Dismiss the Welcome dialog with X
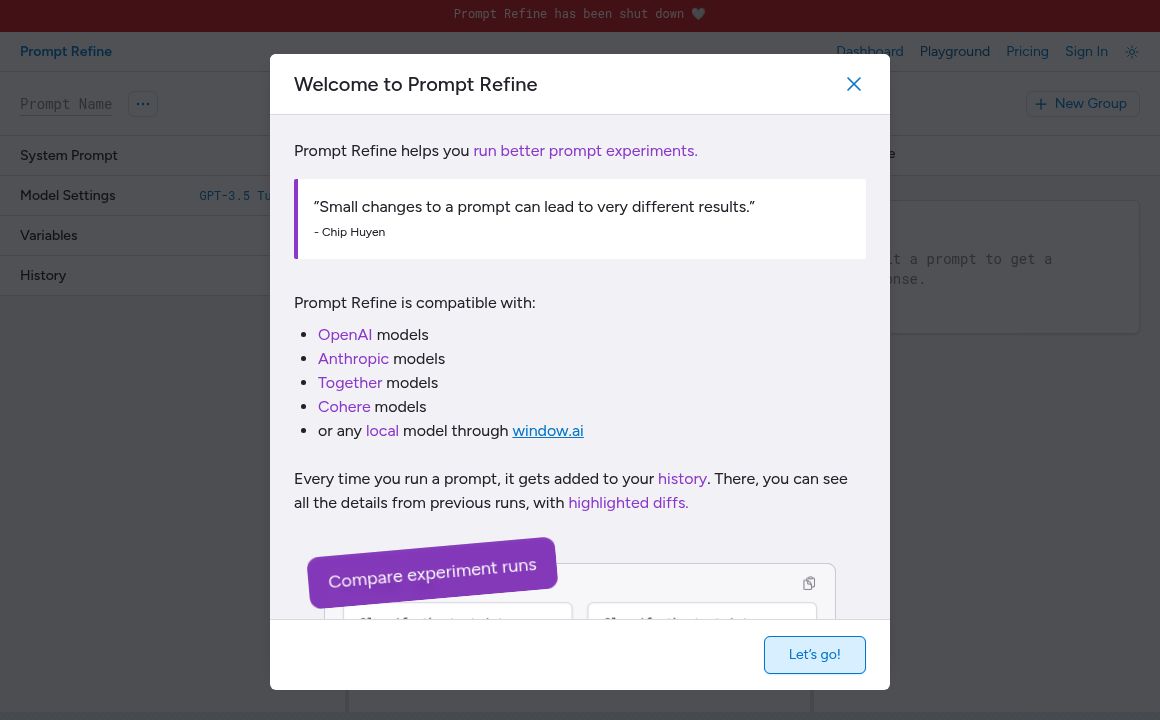The width and height of the screenshot is (1160, 720). click(854, 84)
